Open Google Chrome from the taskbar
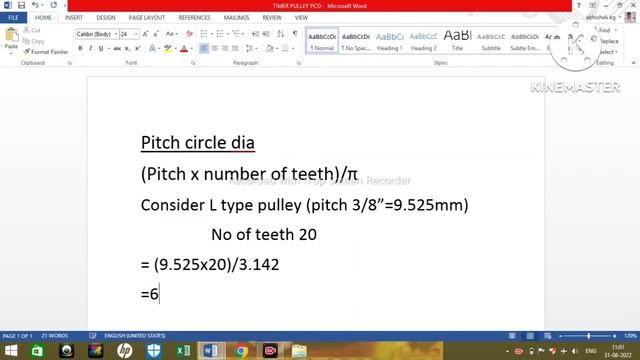 click(x=241, y=351)
